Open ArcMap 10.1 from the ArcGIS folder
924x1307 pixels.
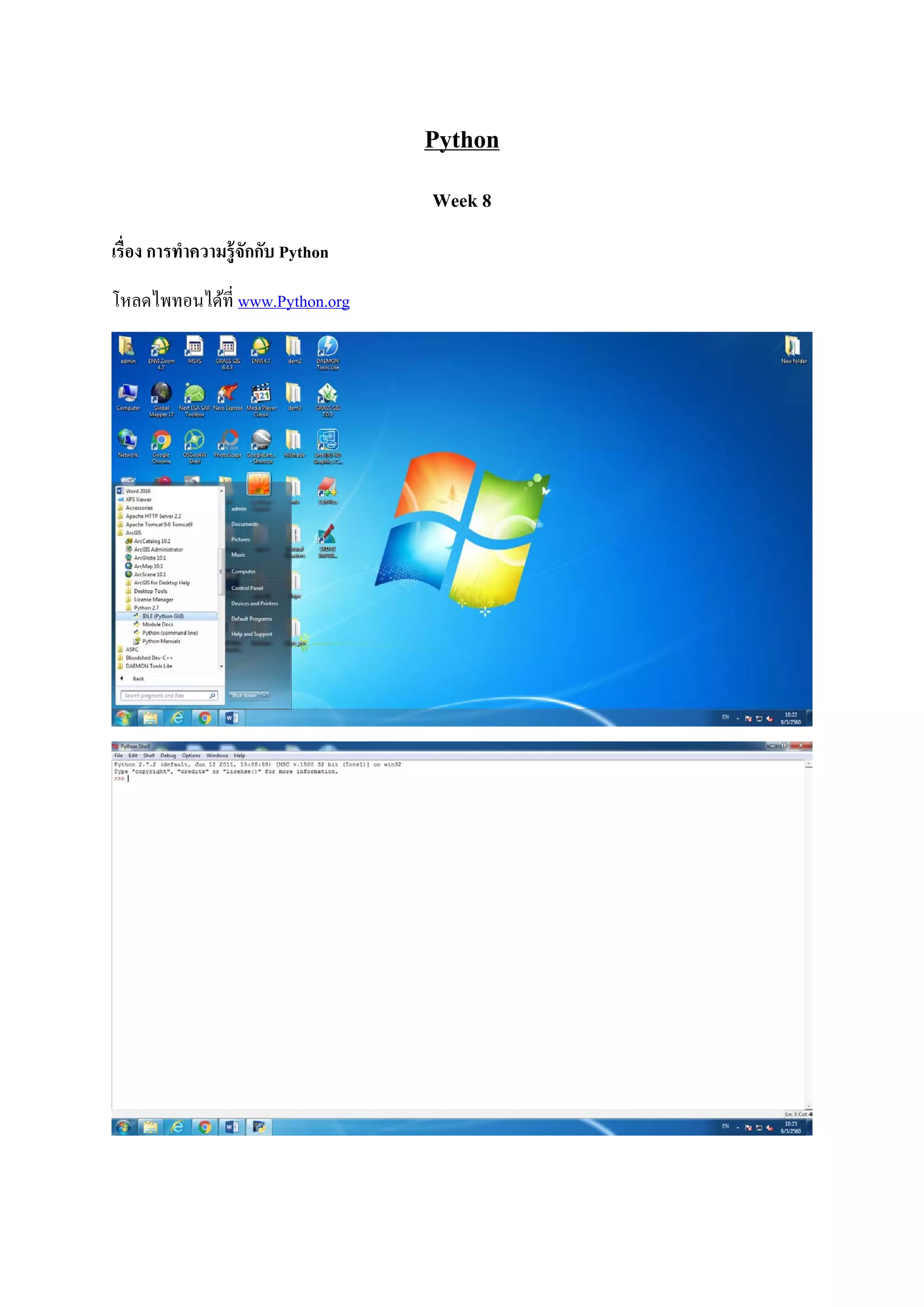click(x=148, y=566)
